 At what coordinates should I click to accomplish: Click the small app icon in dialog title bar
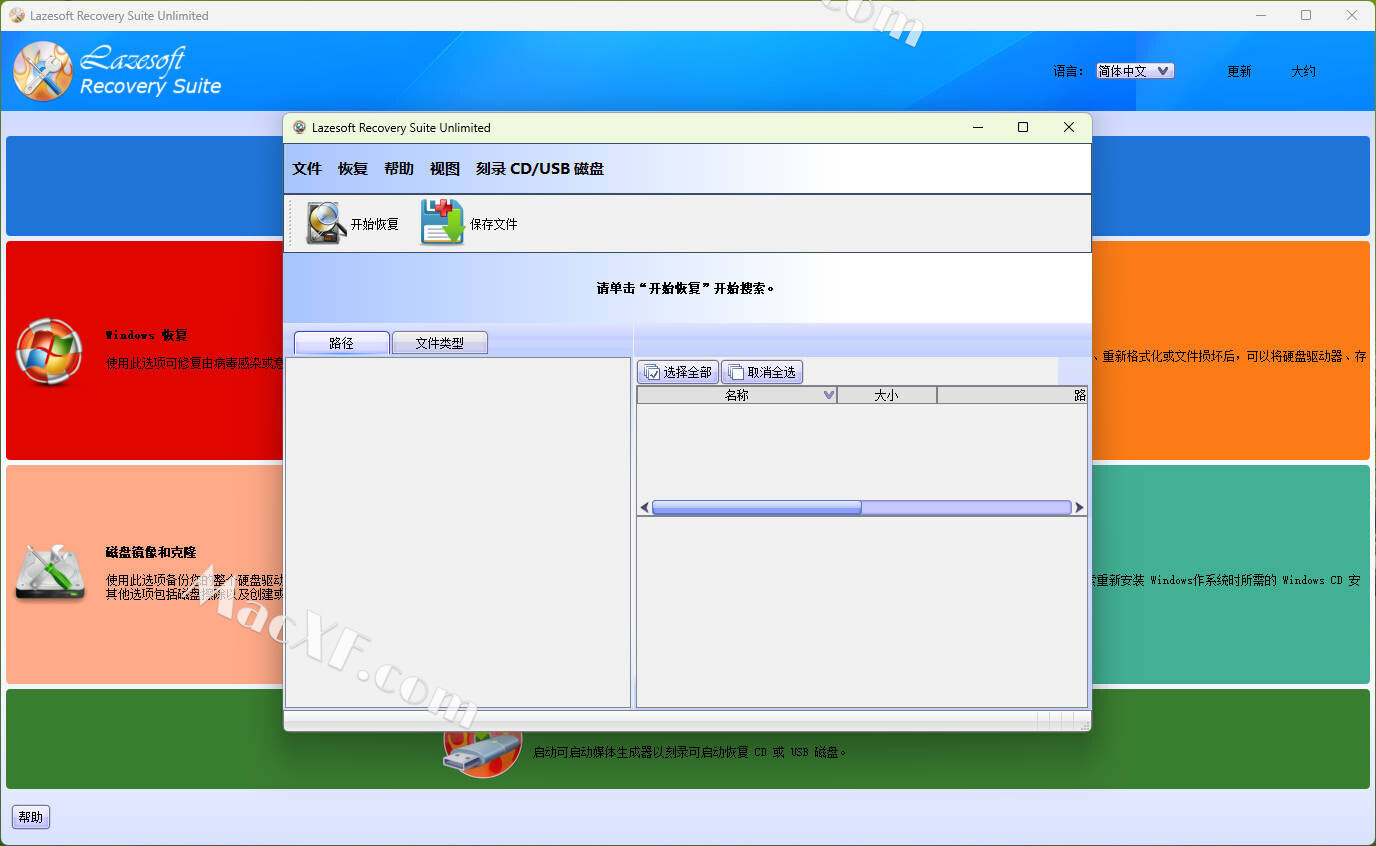point(299,127)
